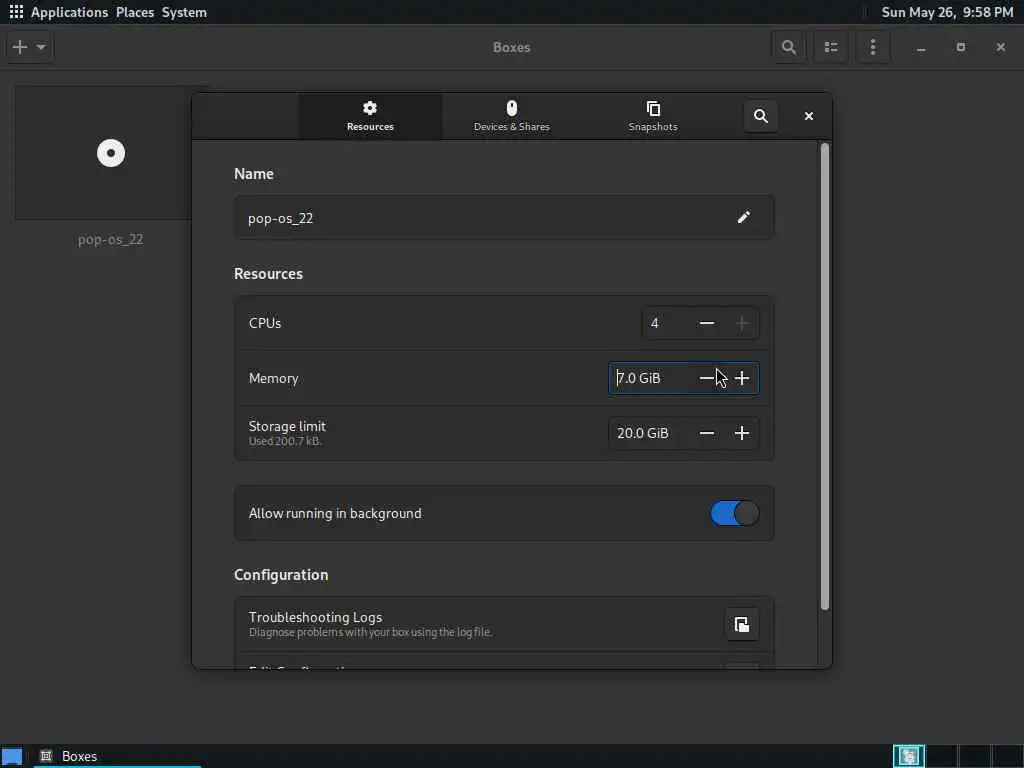Screen dimensions: 1024x768
Task: Click the clock showing Sun May 26
Action: [x=947, y=12]
